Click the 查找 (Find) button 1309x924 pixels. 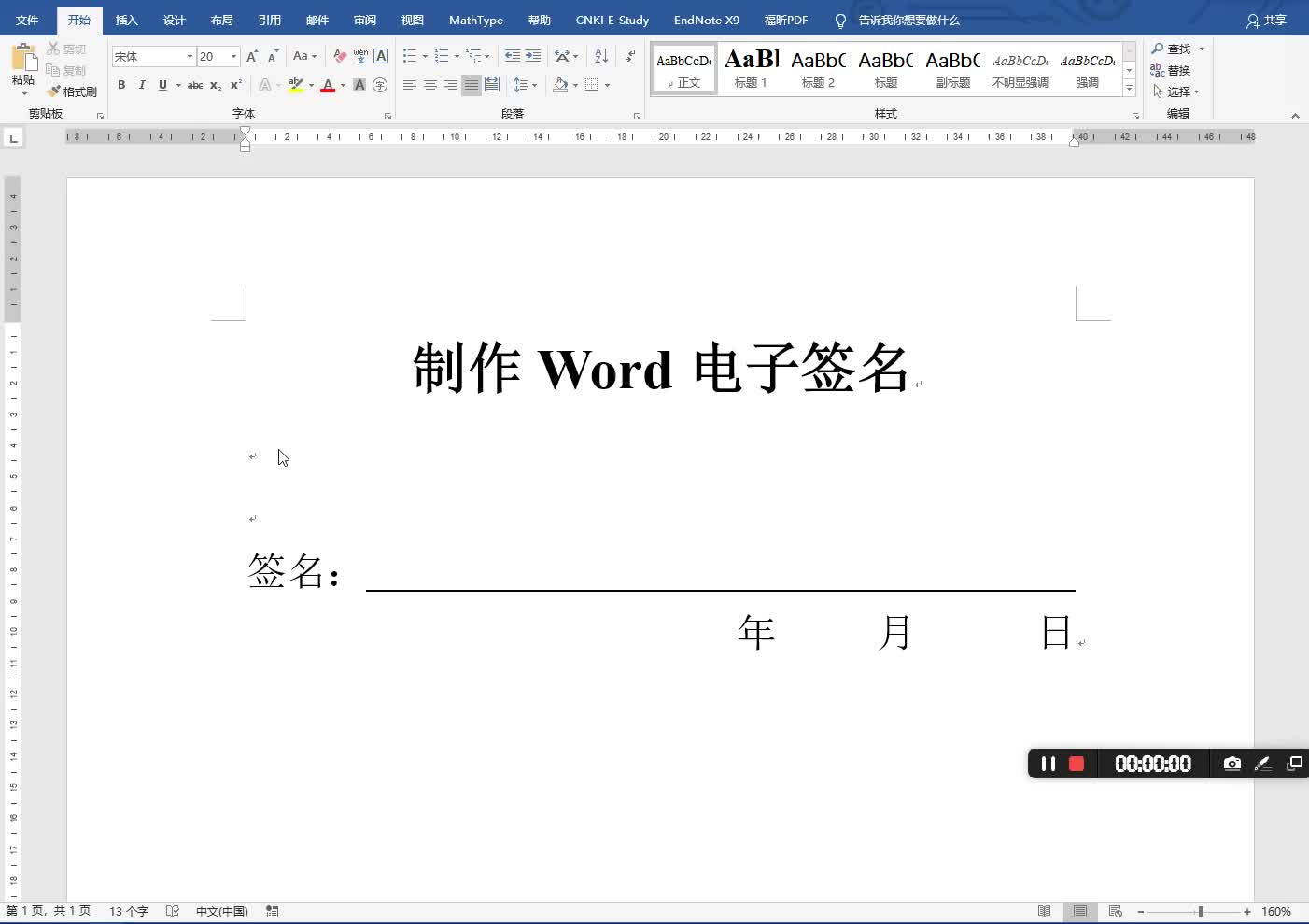pyautogui.click(x=1172, y=49)
